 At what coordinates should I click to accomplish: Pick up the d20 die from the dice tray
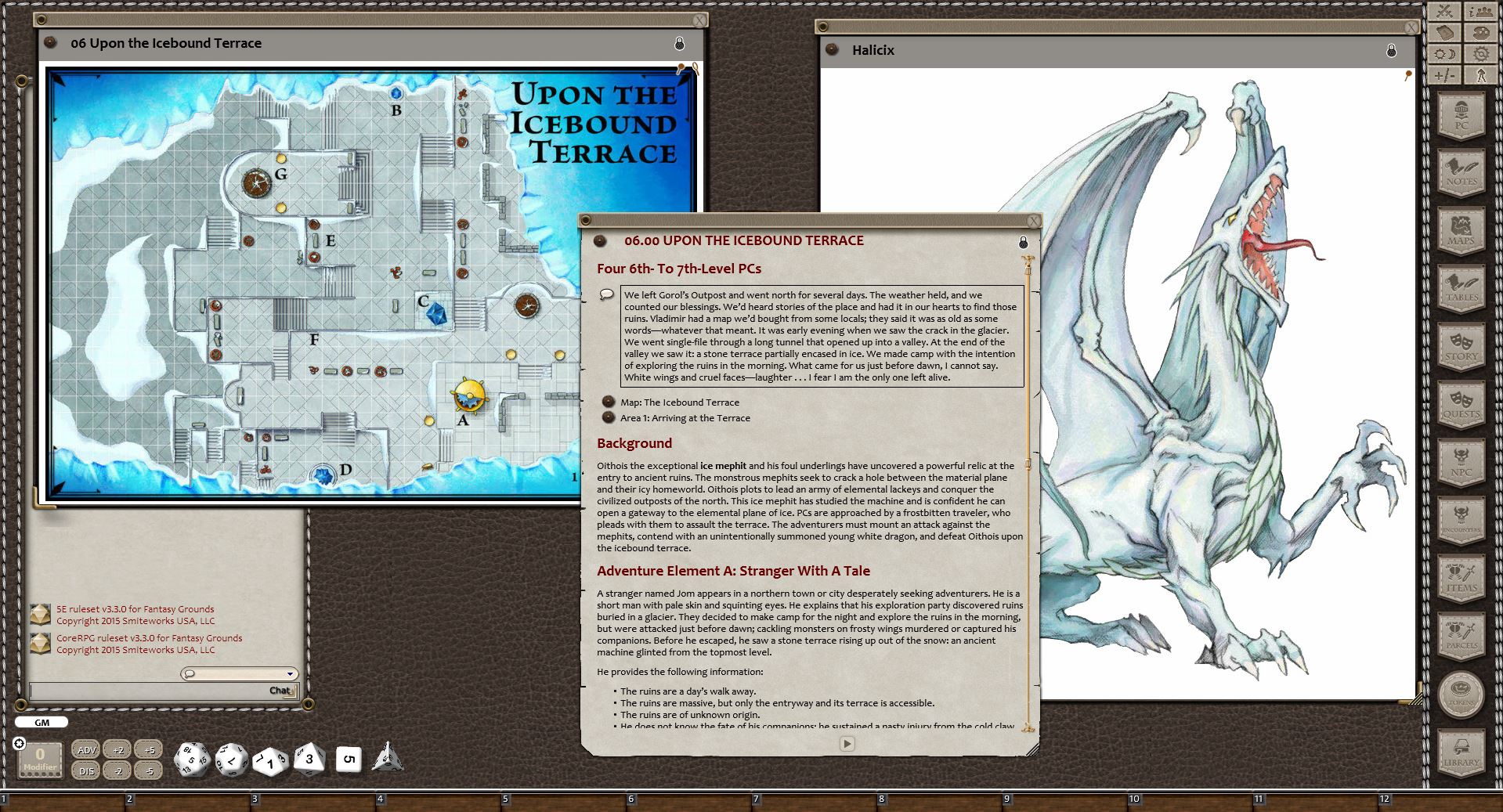point(190,758)
